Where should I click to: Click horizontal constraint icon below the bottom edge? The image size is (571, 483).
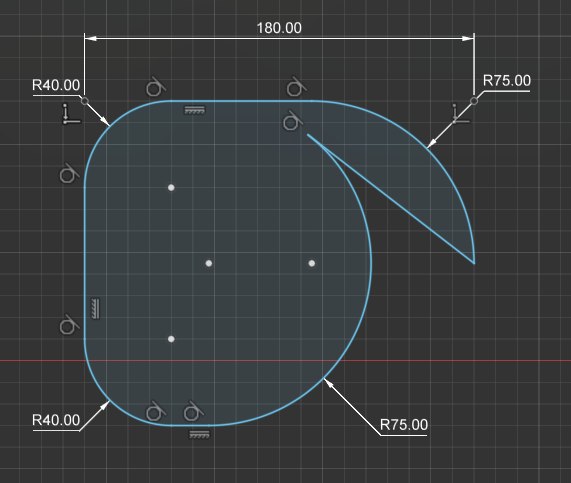[x=199, y=434]
